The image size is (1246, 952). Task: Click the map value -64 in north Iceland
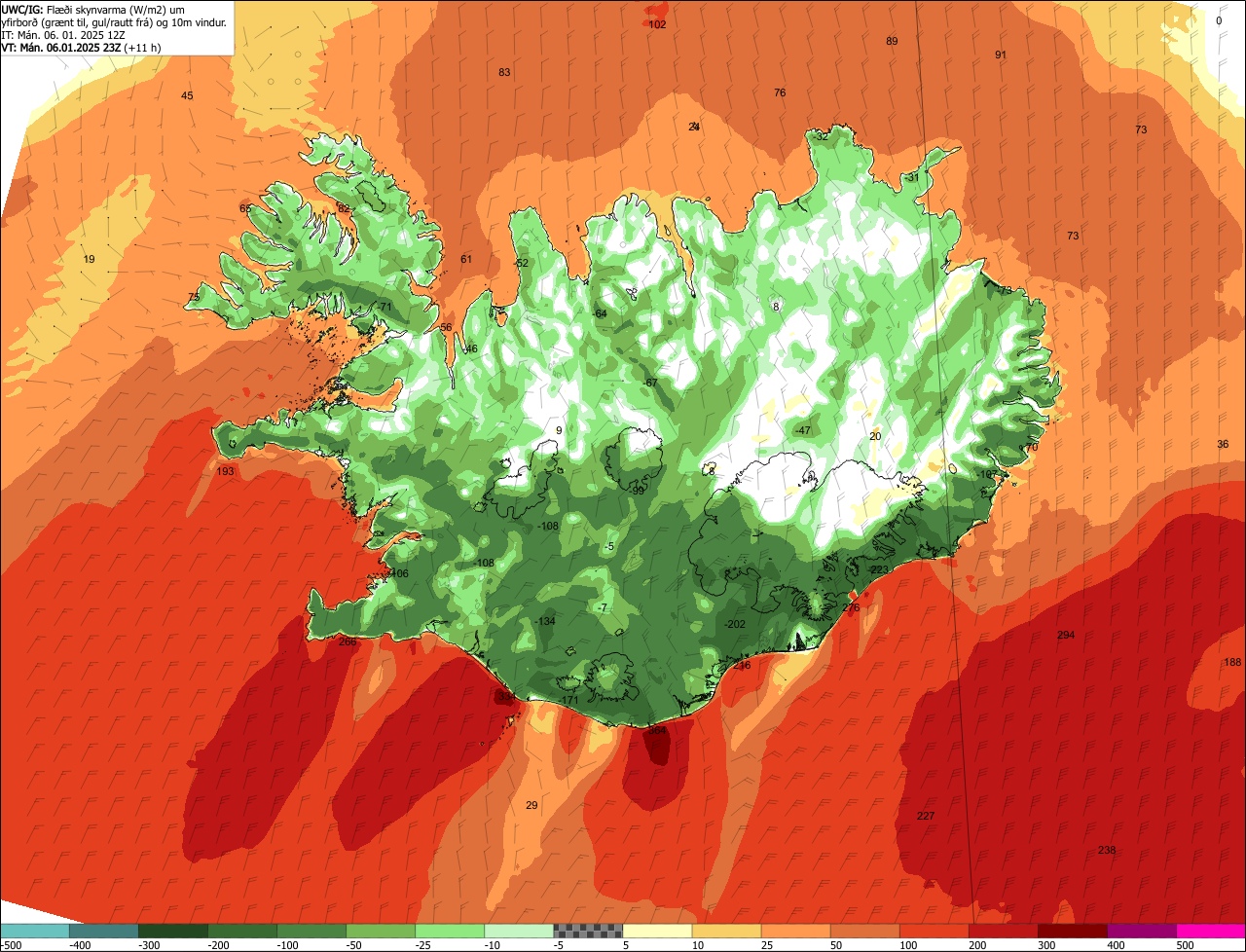tap(600, 313)
